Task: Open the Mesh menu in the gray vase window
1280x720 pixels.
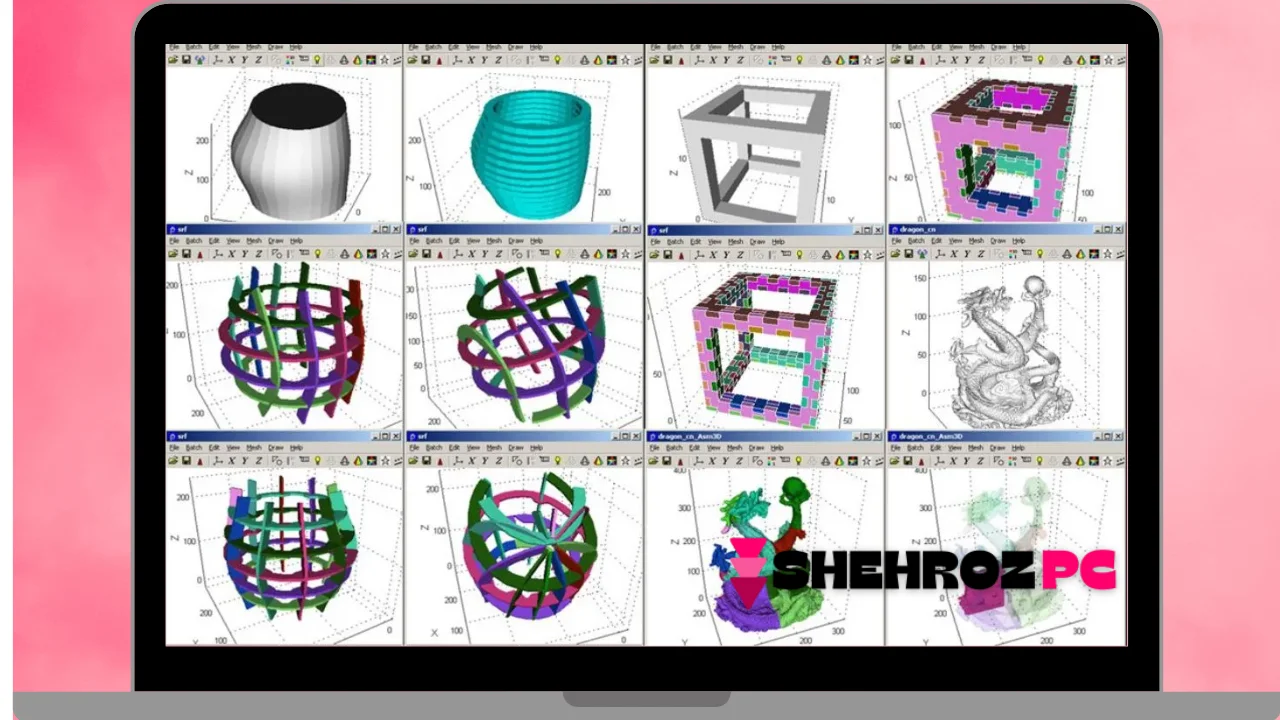Action: click(253, 47)
